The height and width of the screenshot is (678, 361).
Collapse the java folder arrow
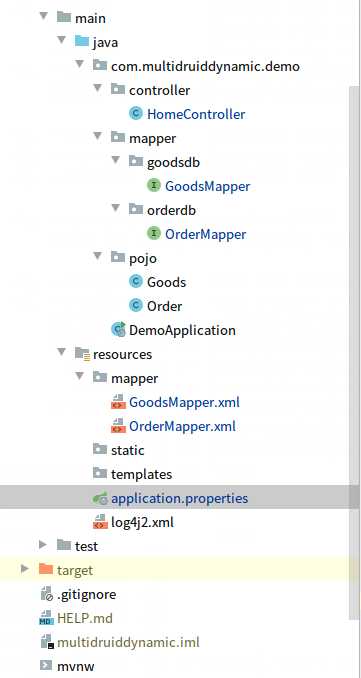point(61,40)
